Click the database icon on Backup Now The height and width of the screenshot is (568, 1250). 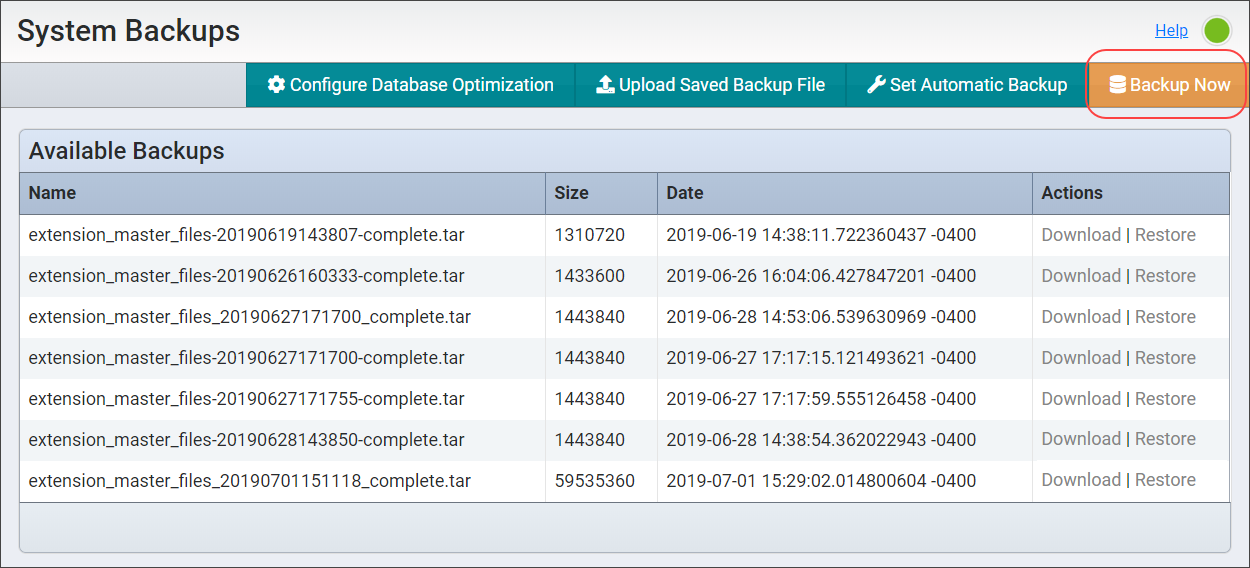pos(1117,85)
